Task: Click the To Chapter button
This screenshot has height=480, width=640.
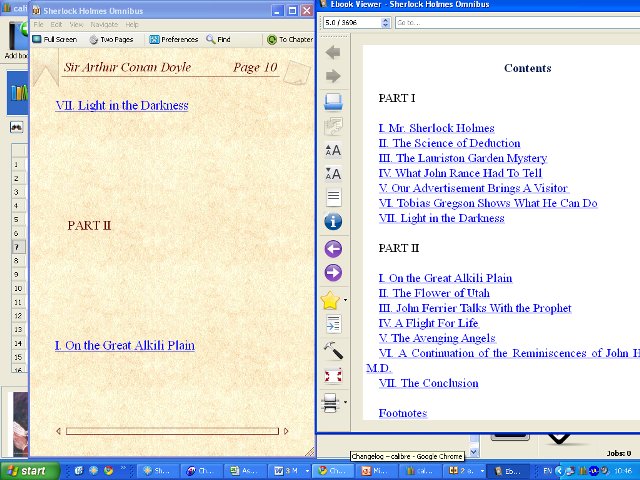Action: (290, 40)
